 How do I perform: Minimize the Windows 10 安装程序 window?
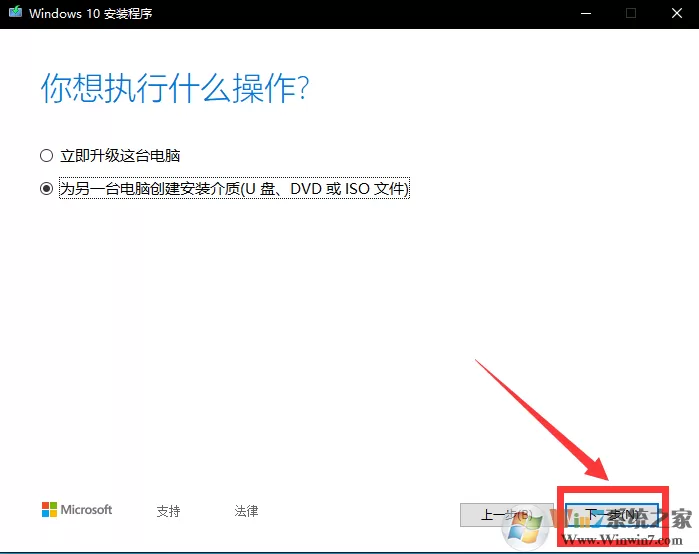(586, 13)
